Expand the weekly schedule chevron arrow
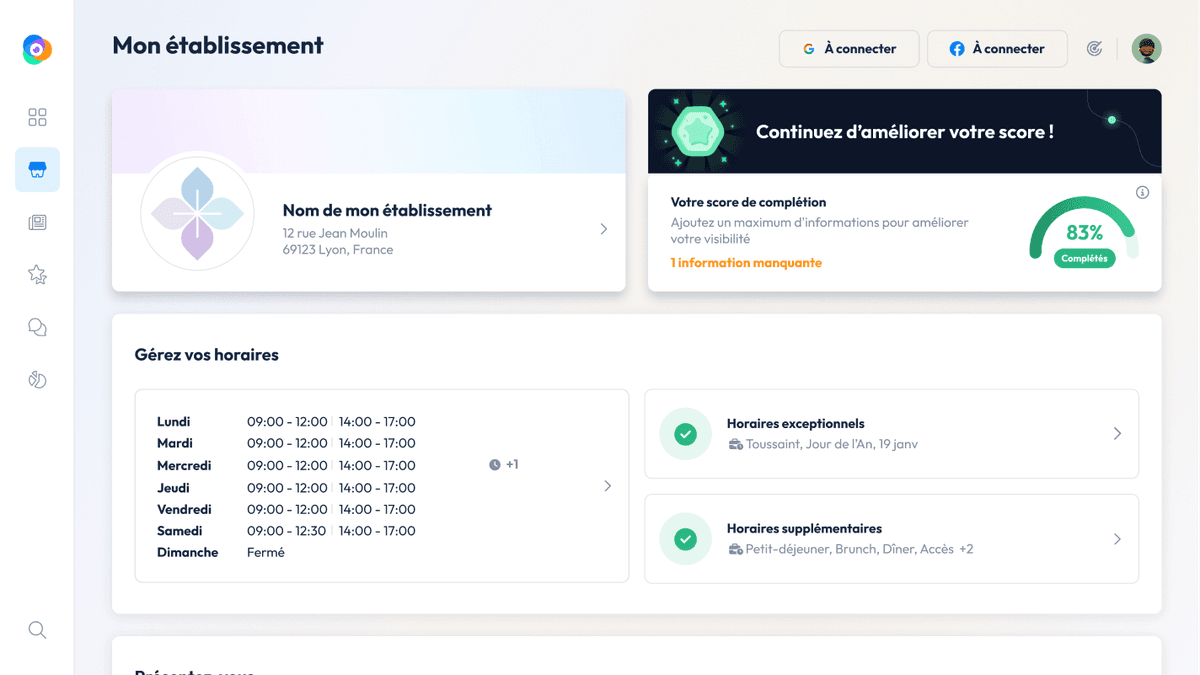 pos(607,486)
